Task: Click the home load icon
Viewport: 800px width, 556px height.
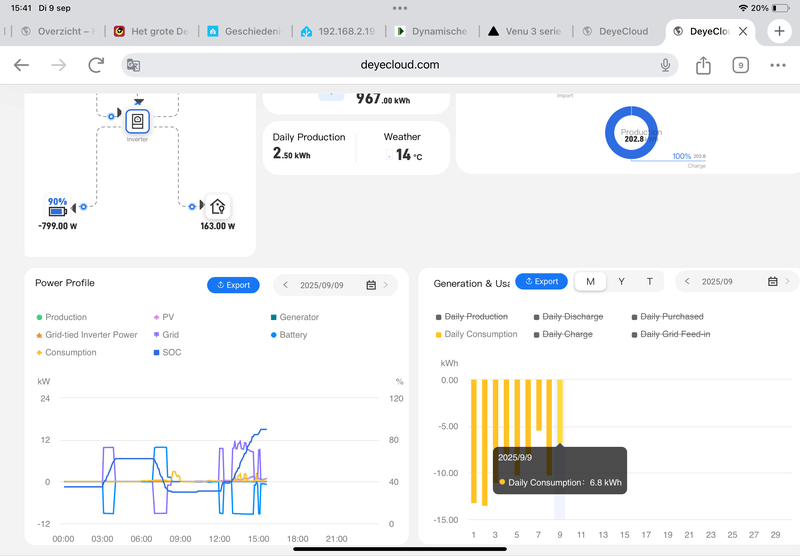Action: (217, 206)
